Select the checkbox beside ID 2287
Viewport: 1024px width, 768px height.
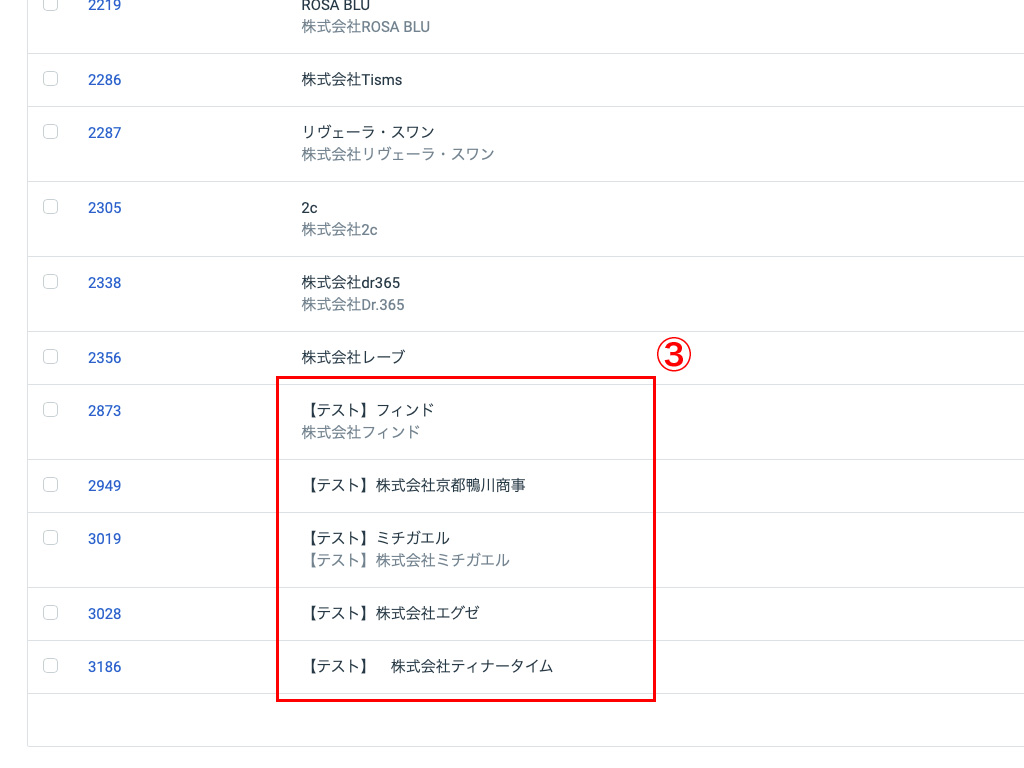[x=50, y=132]
